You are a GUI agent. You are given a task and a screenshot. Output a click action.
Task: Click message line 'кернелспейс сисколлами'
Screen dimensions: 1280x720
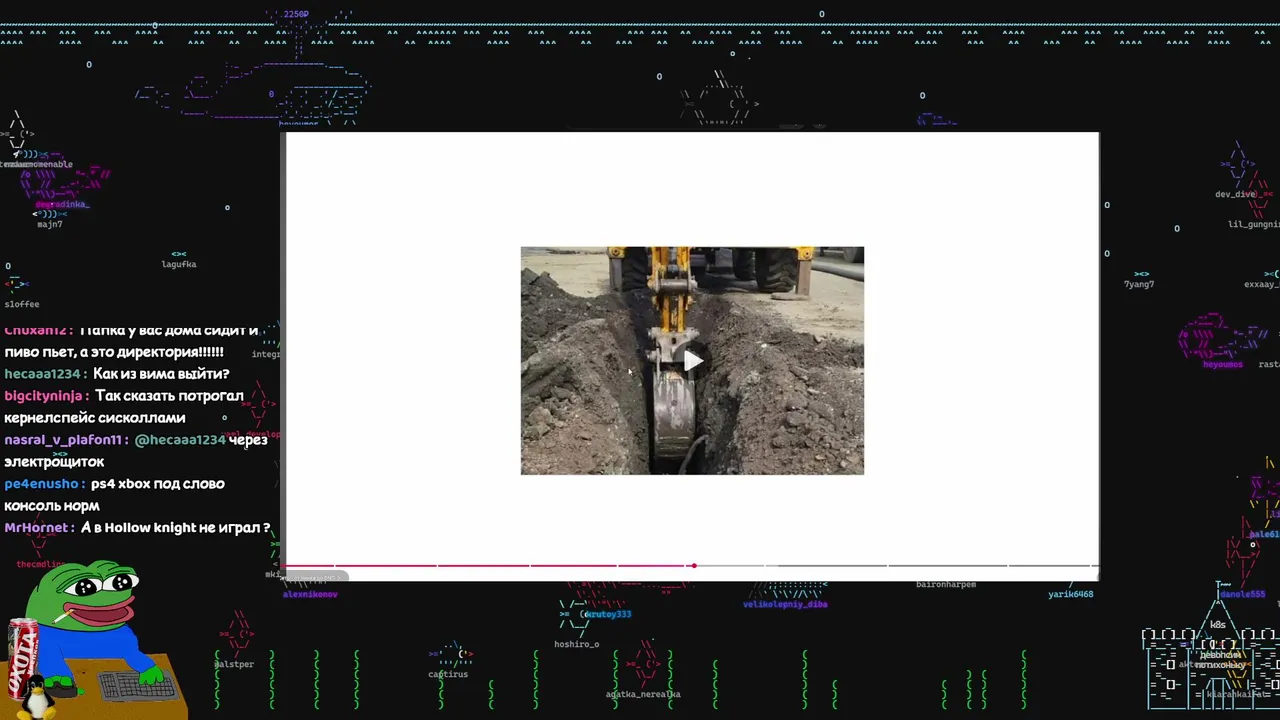click(95, 418)
